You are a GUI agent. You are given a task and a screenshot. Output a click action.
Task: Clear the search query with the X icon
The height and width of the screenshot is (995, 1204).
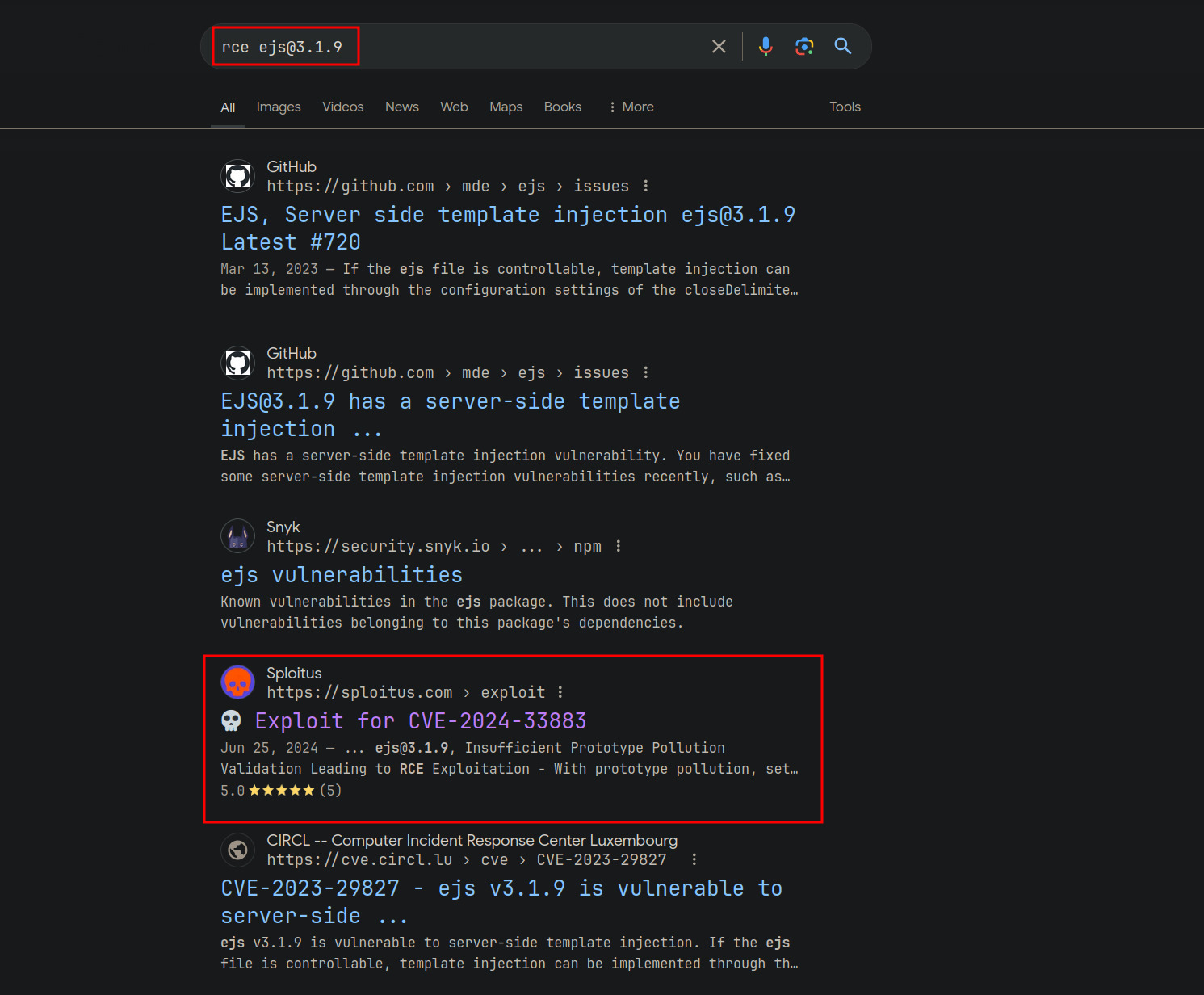pyautogui.click(x=719, y=46)
